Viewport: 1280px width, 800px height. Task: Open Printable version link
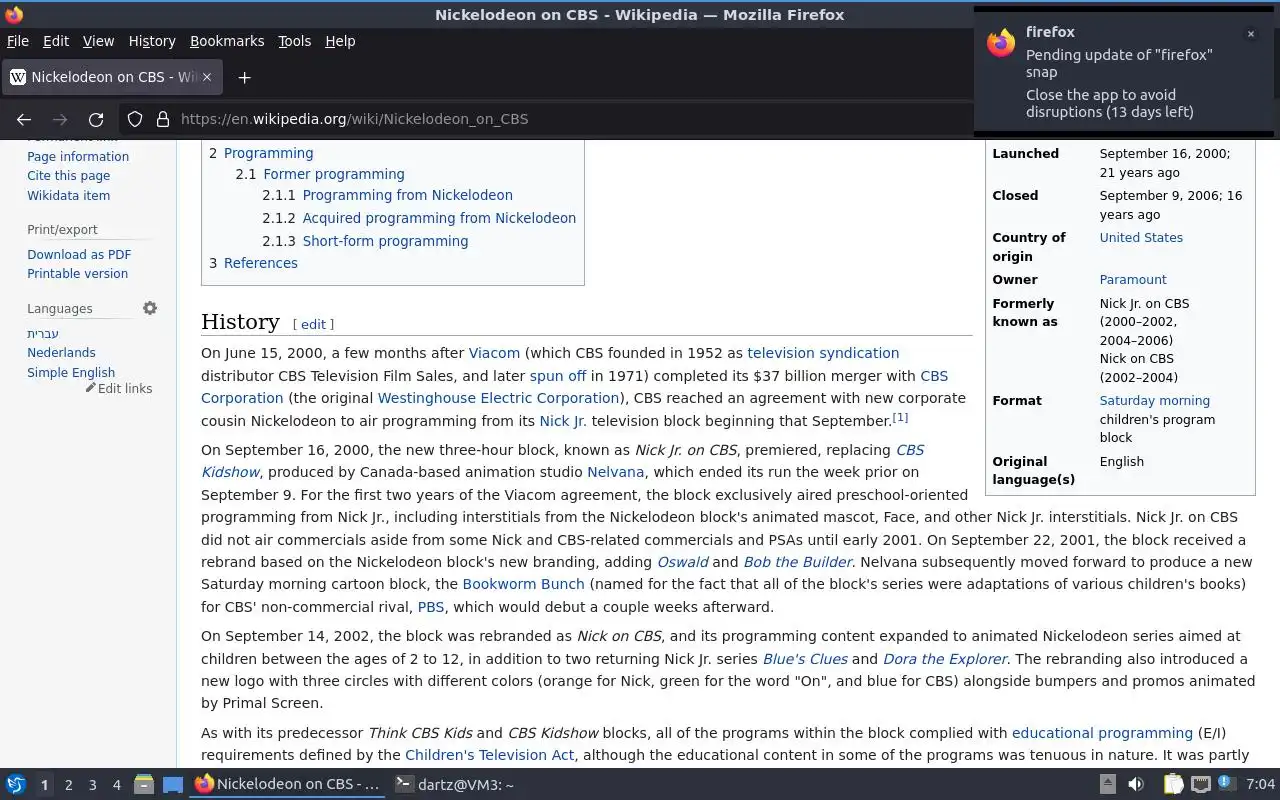pos(78,274)
